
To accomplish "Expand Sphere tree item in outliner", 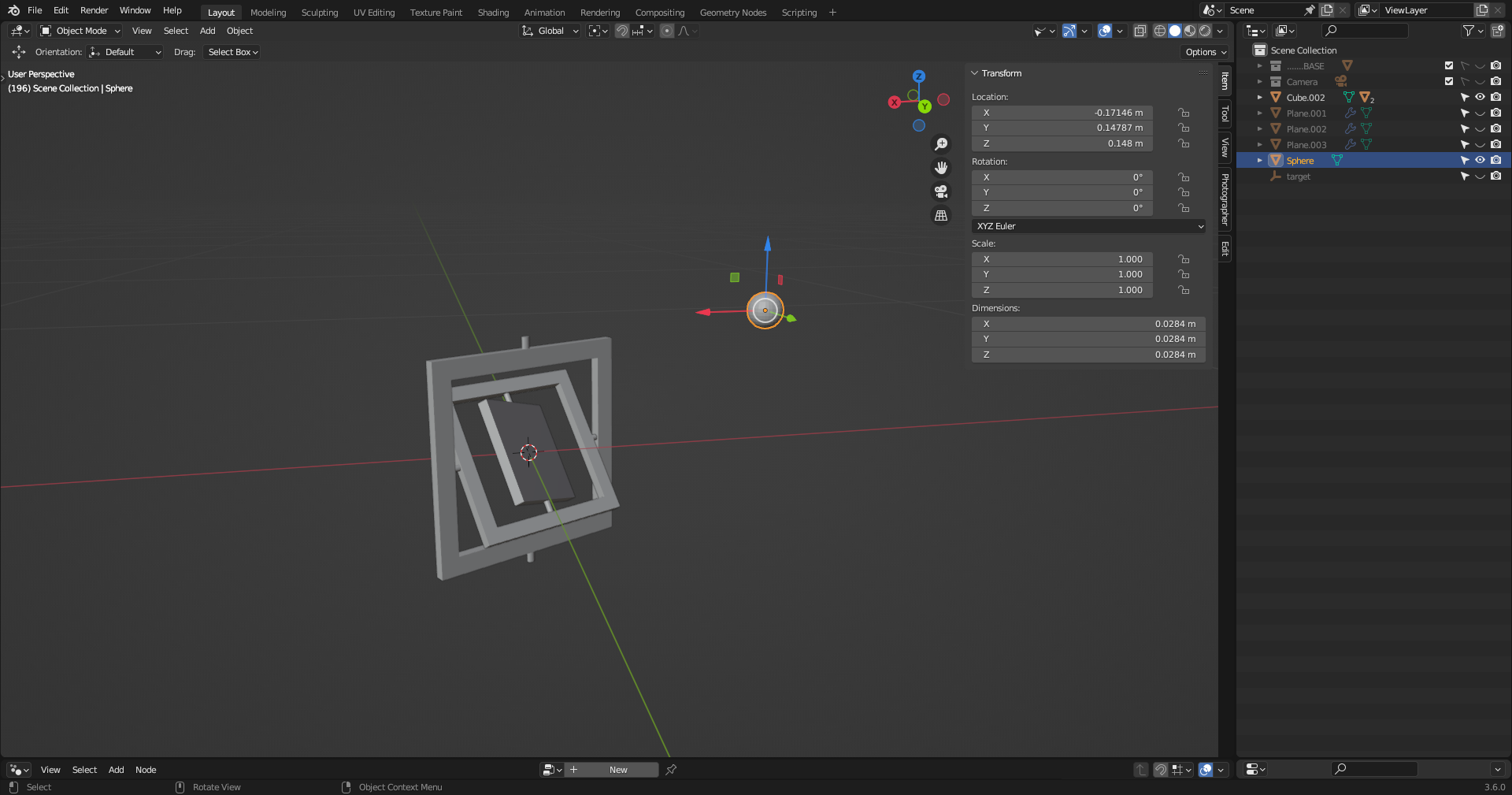I will pyautogui.click(x=1260, y=160).
